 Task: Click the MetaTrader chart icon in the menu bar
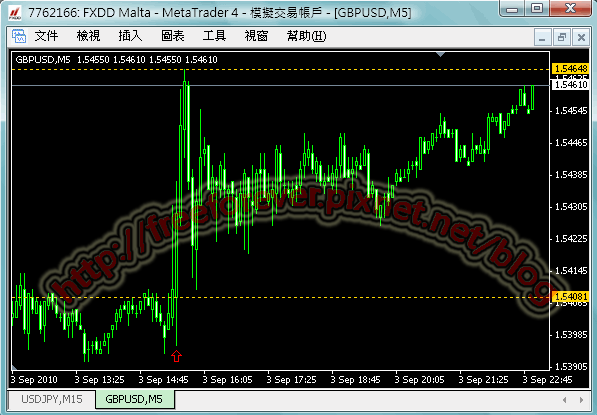pos(18,37)
